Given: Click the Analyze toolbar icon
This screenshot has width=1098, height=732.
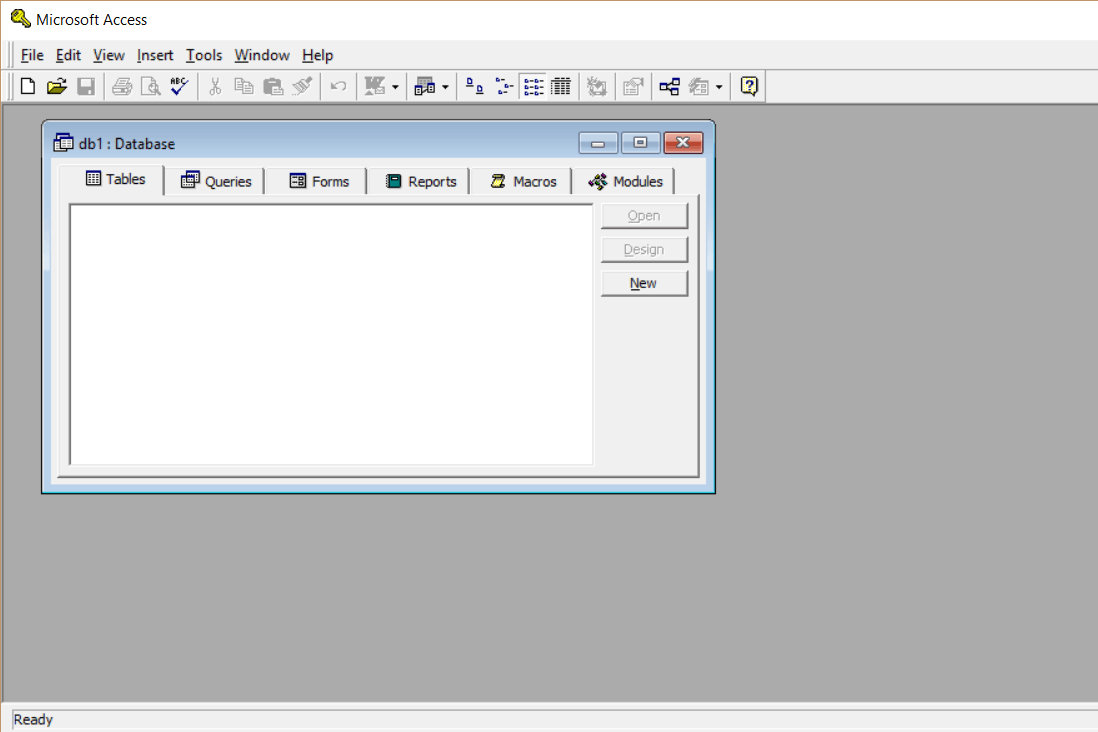Looking at the screenshot, I should [424, 86].
